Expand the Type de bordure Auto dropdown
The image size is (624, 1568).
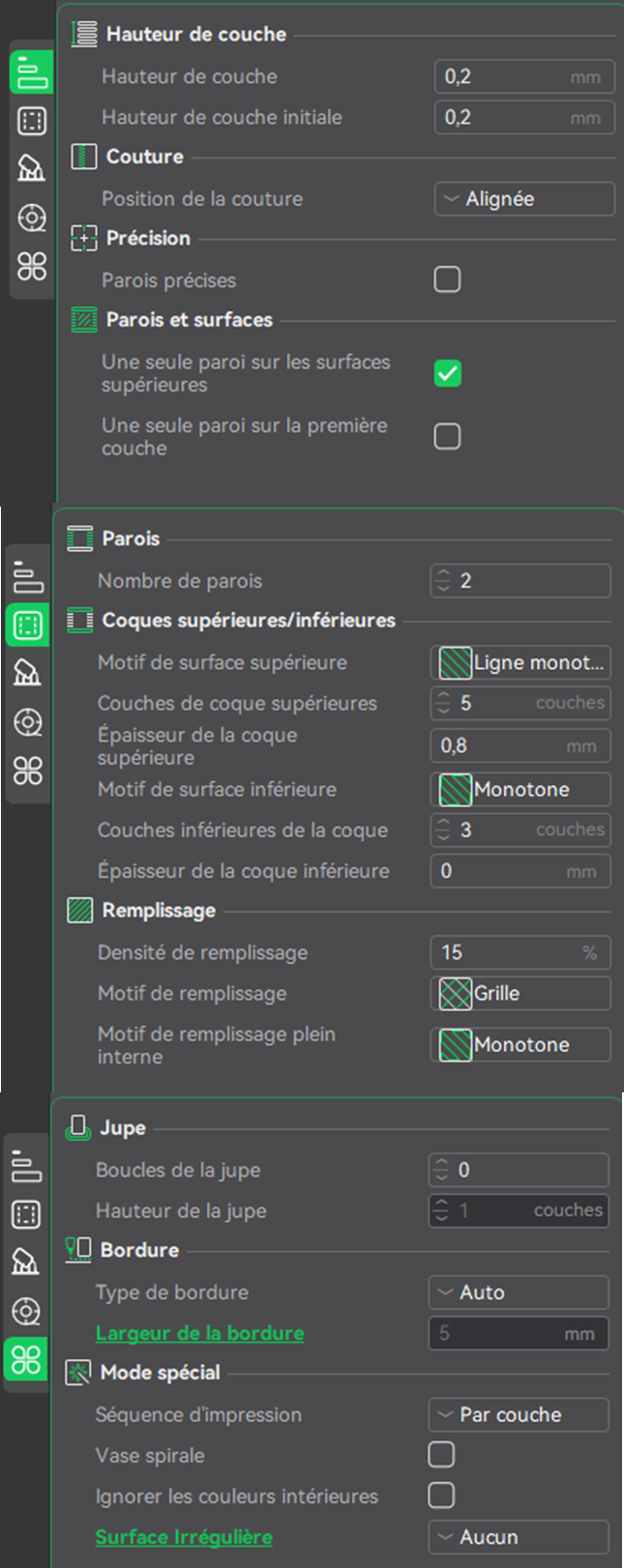tap(519, 1292)
